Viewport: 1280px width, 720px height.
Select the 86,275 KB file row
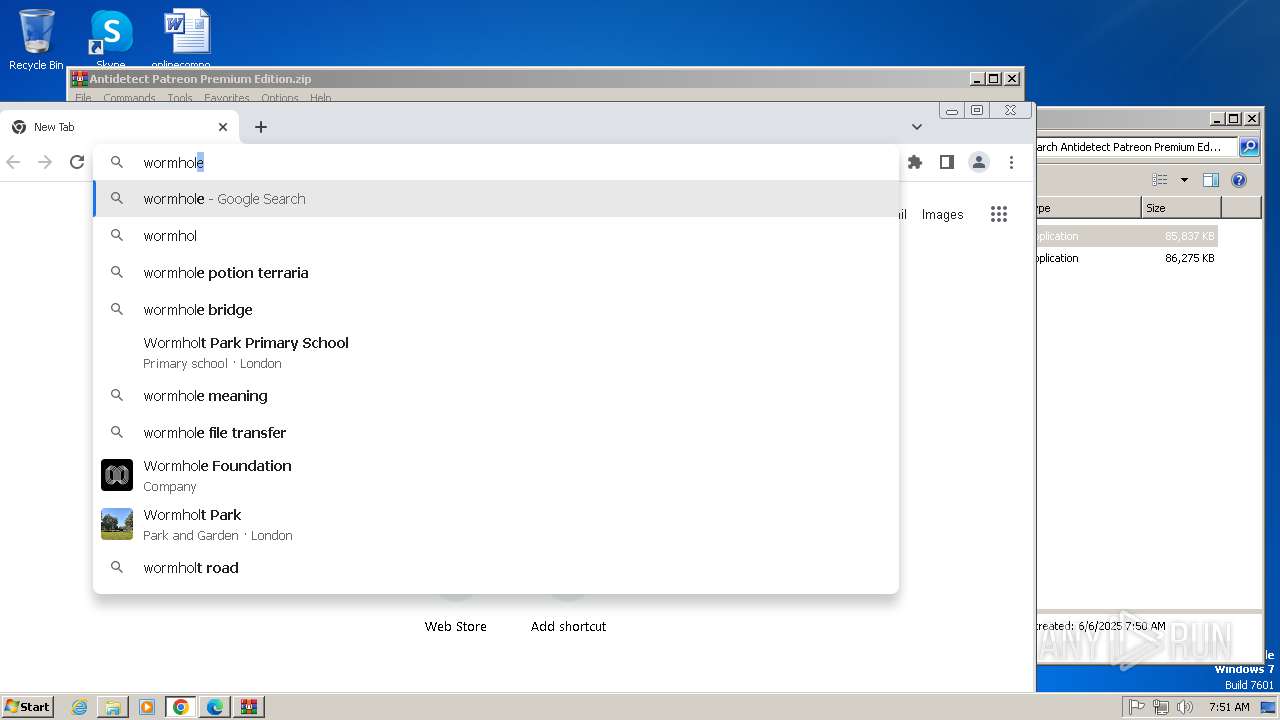pos(1127,258)
